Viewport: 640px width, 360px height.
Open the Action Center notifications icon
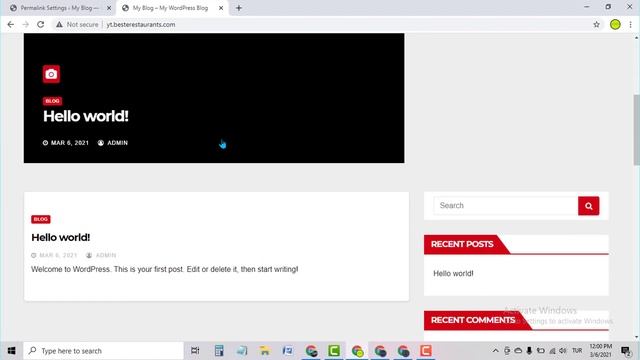(x=626, y=351)
